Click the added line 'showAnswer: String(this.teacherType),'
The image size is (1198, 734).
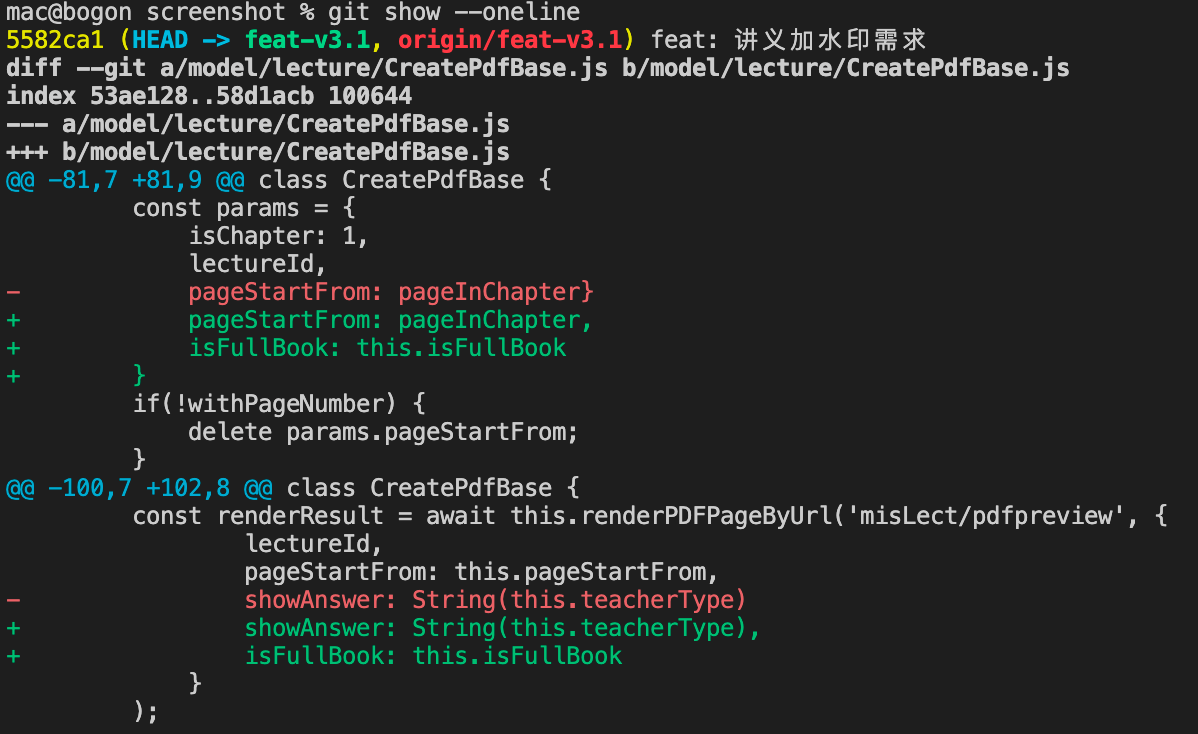pyautogui.click(x=503, y=628)
